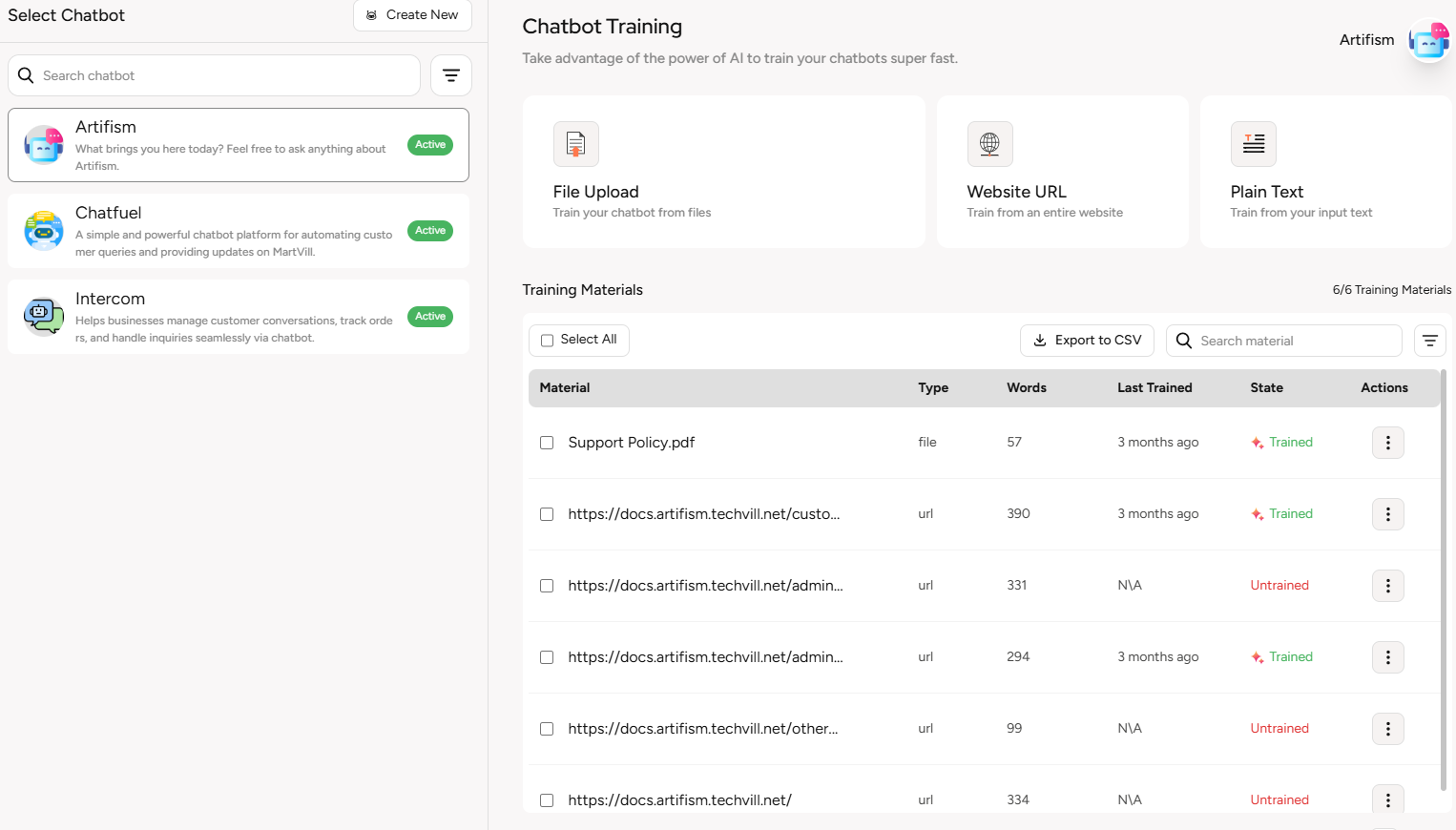Check the Select All checkbox
This screenshot has height=830, width=1456.
pyautogui.click(x=548, y=341)
